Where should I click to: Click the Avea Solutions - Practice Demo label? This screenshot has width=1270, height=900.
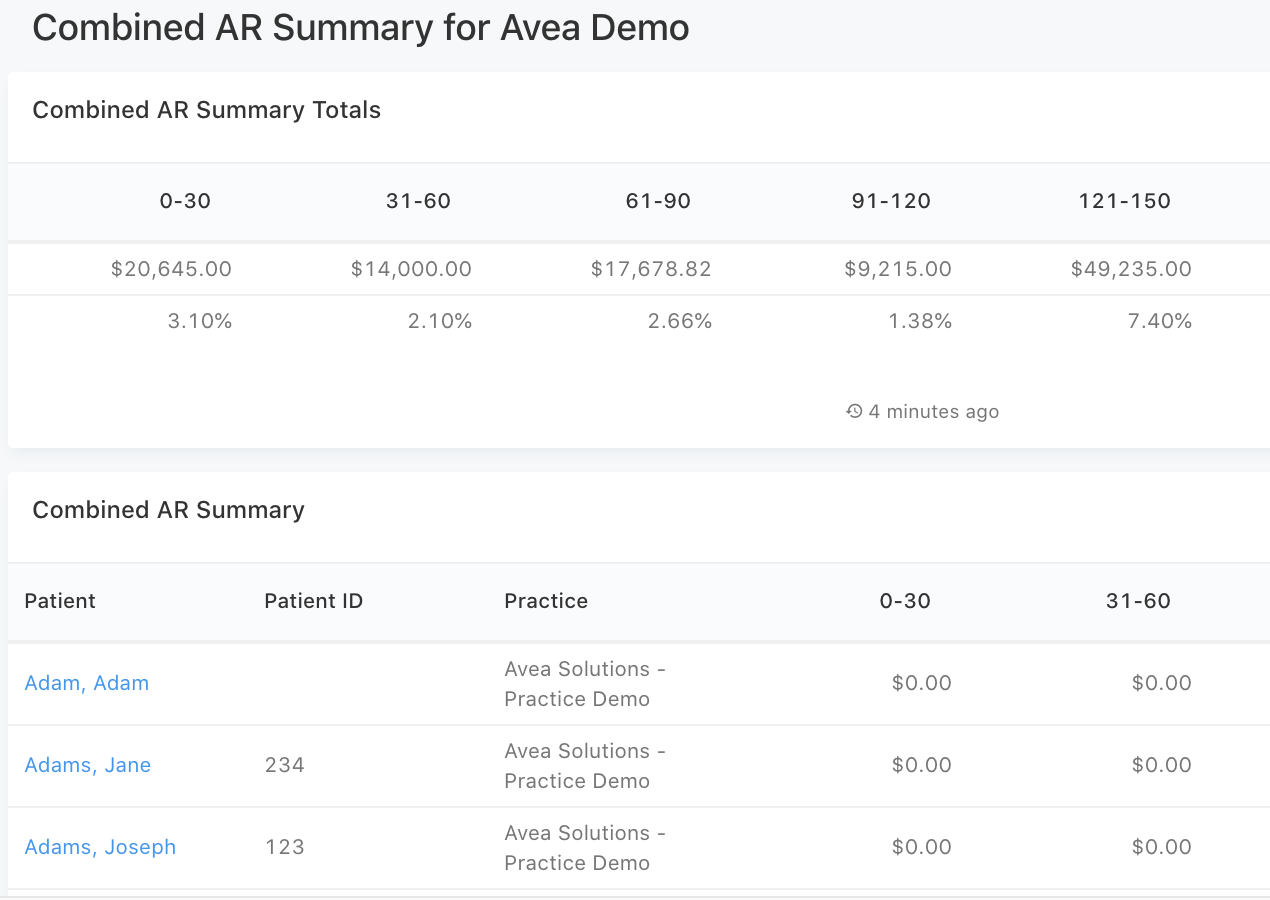[585, 683]
